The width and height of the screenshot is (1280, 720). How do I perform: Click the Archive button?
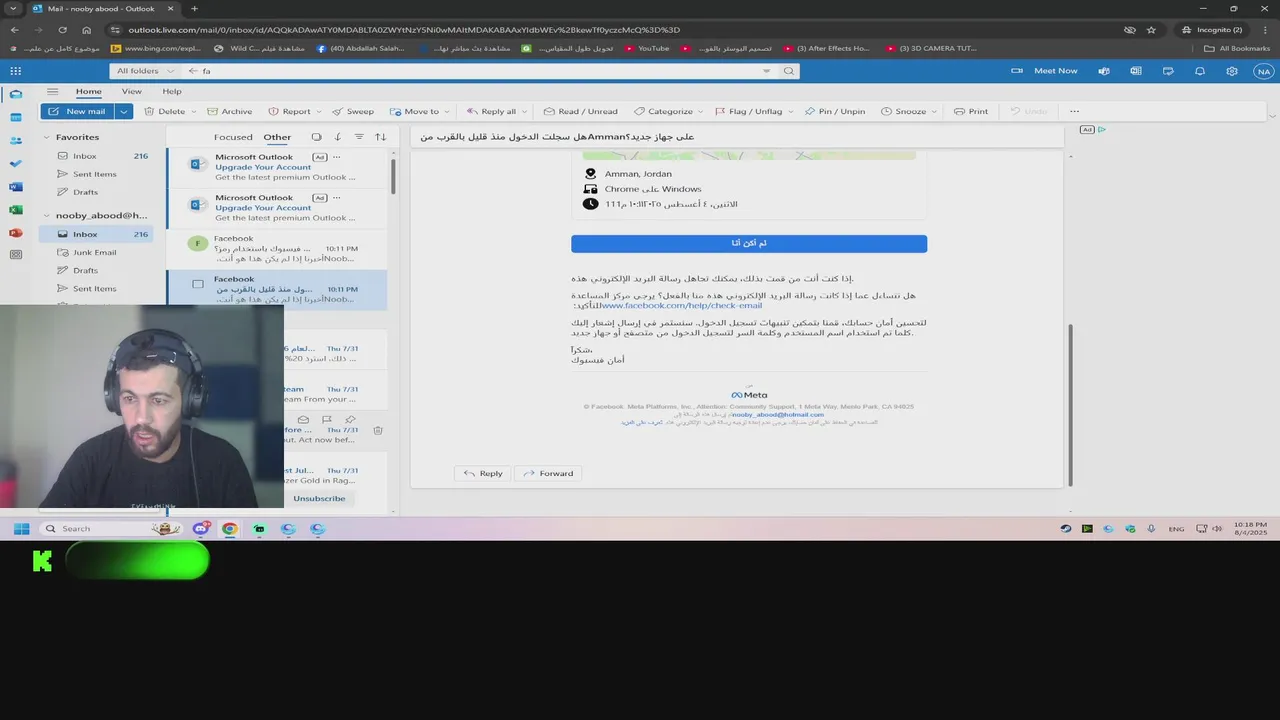pyautogui.click(x=228, y=111)
